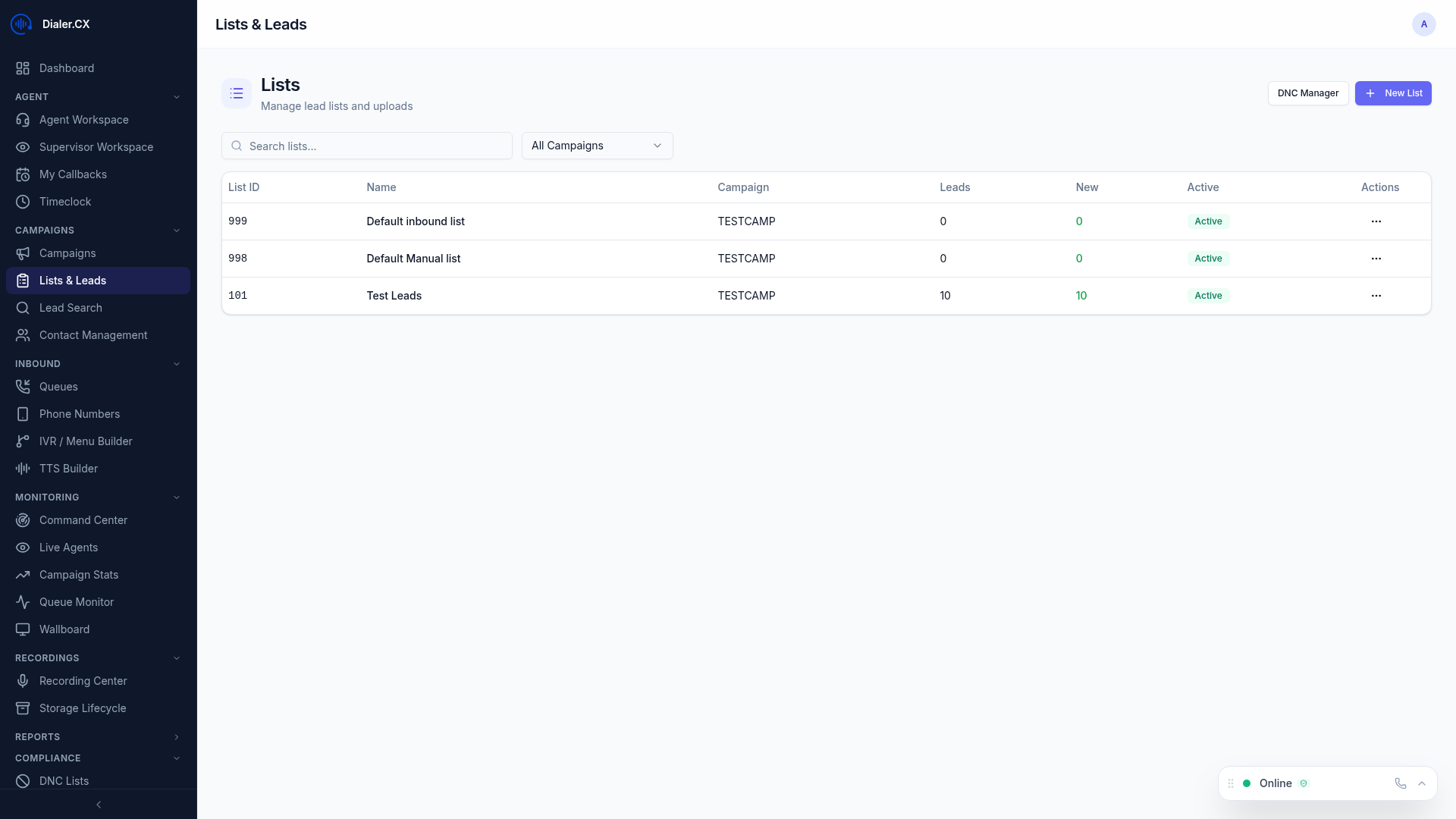Open the DNC Manager
This screenshot has height=819, width=1456.
(1307, 93)
